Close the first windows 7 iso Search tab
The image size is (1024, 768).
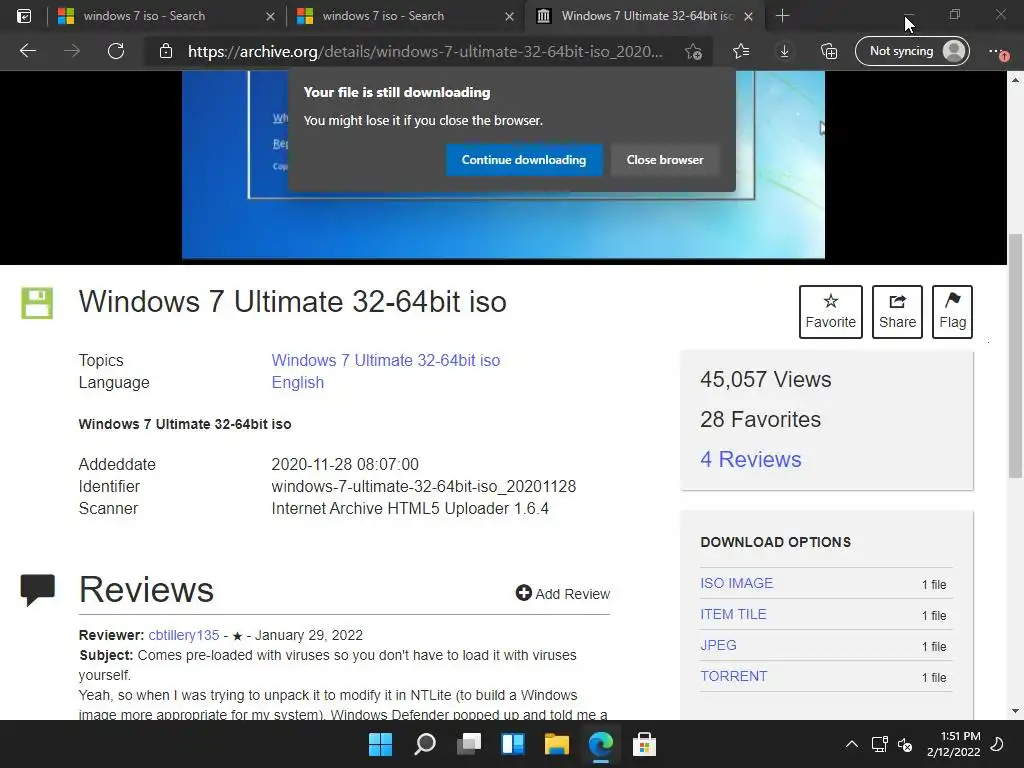tap(270, 16)
